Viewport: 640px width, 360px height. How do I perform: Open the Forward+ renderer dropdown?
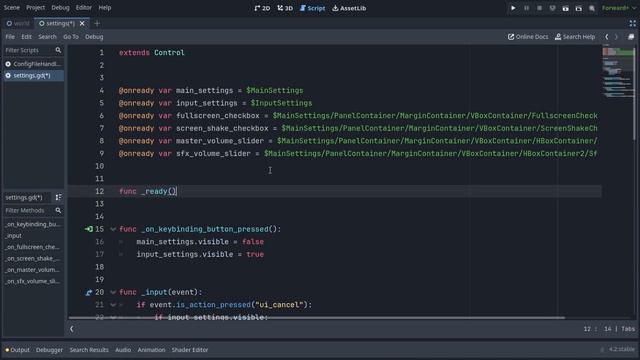[x=618, y=8]
